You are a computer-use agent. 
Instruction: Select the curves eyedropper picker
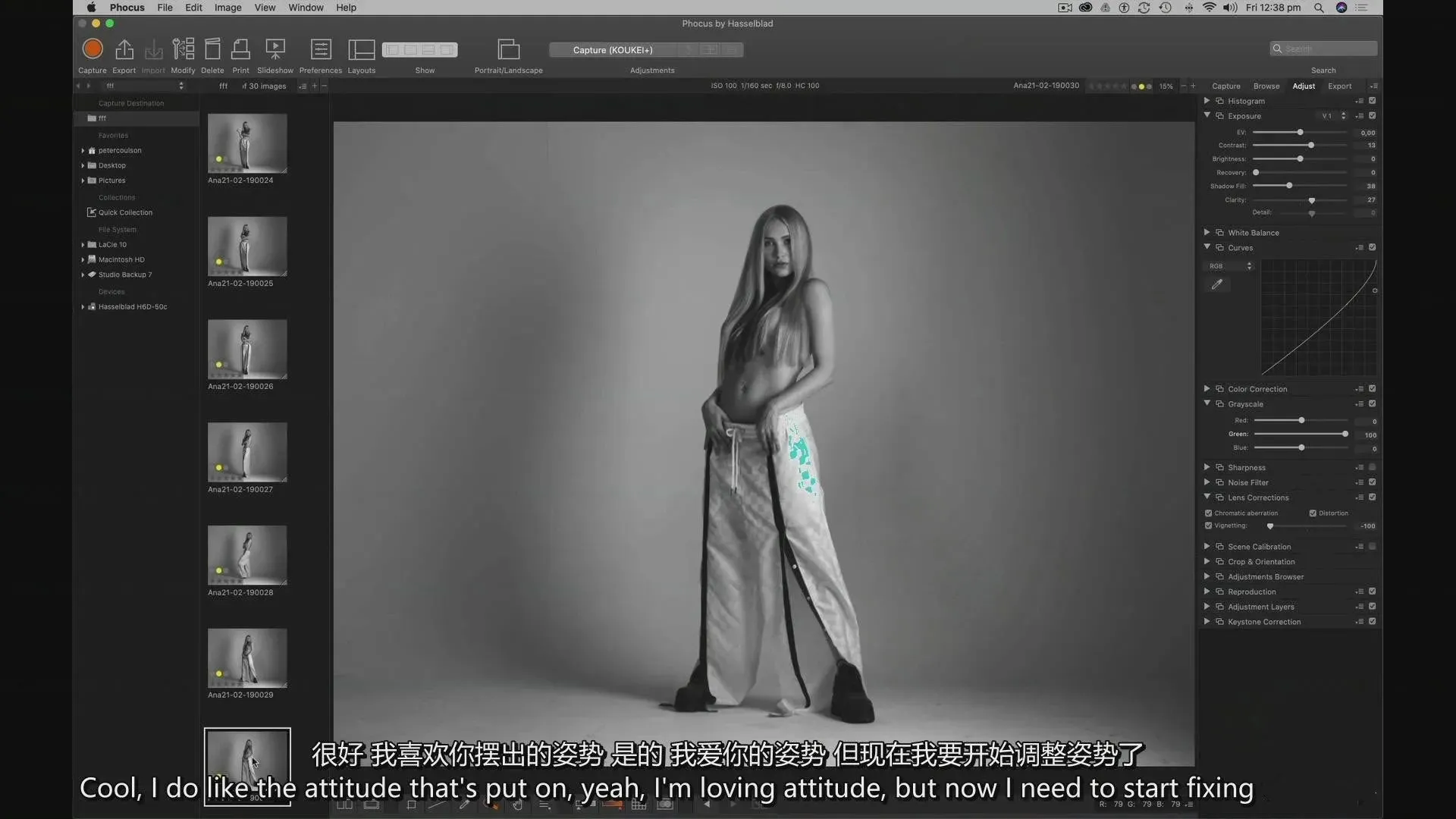click(1217, 284)
